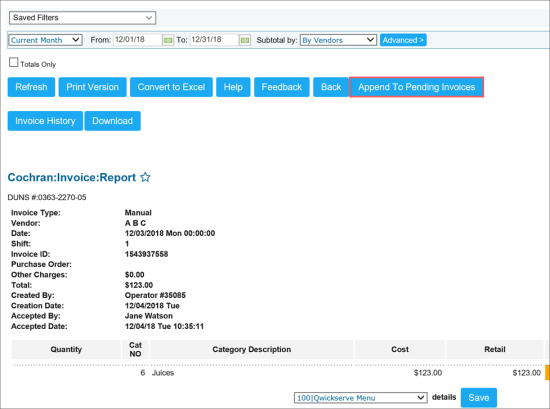Go Back using the Back button
The width and height of the screenshot is (550, 409).
pos(331,87)
